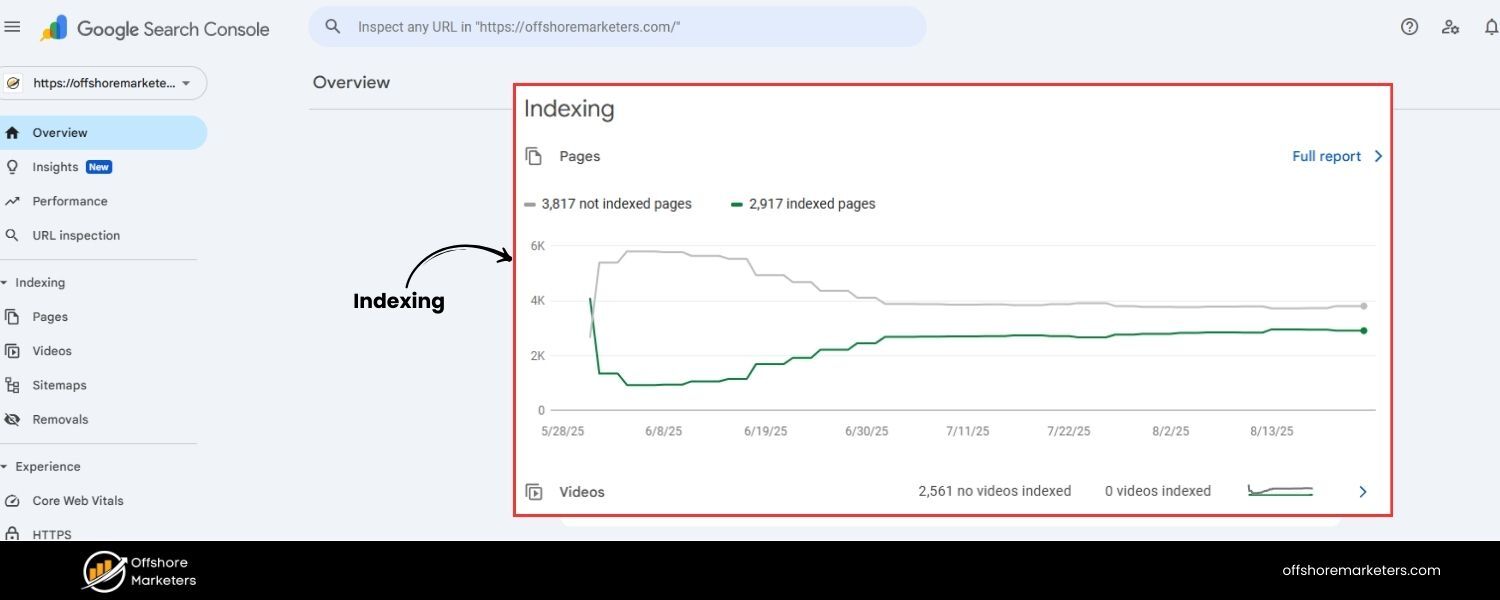
Task: Click the small videos trend sparkline chart
Action: click(1281, 491)
